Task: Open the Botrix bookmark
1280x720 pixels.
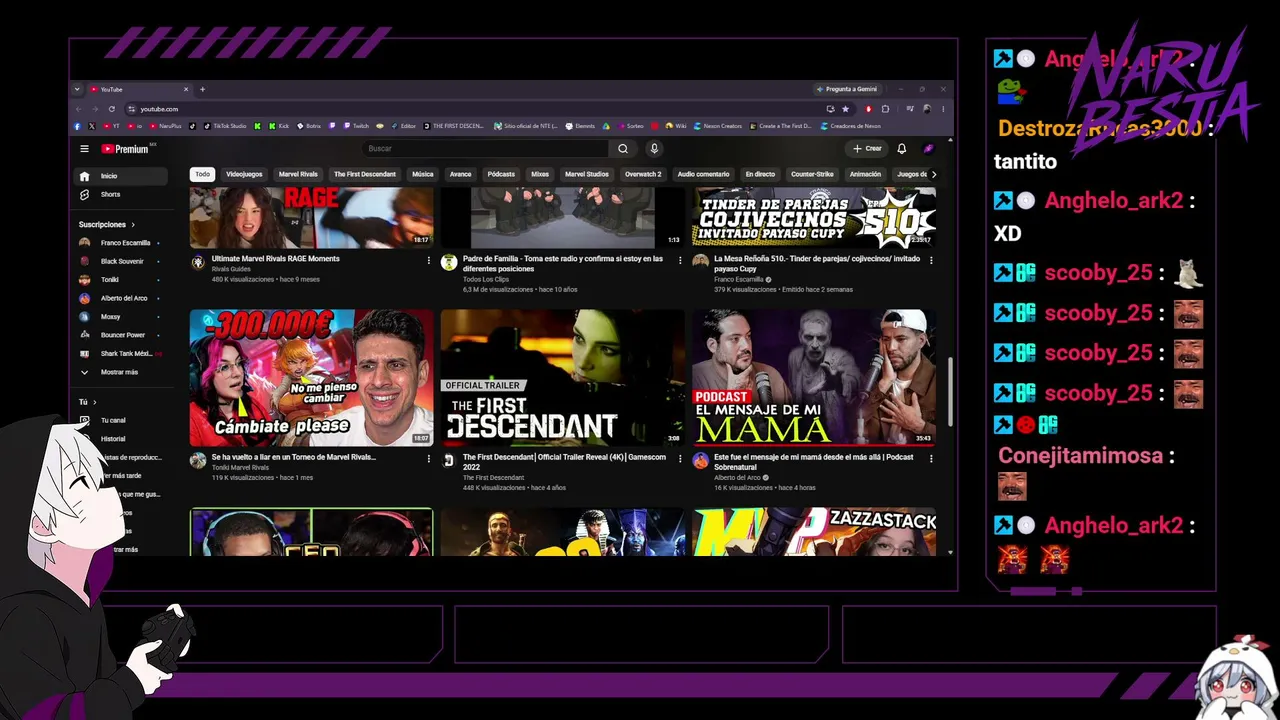Action: pos(308,126)
